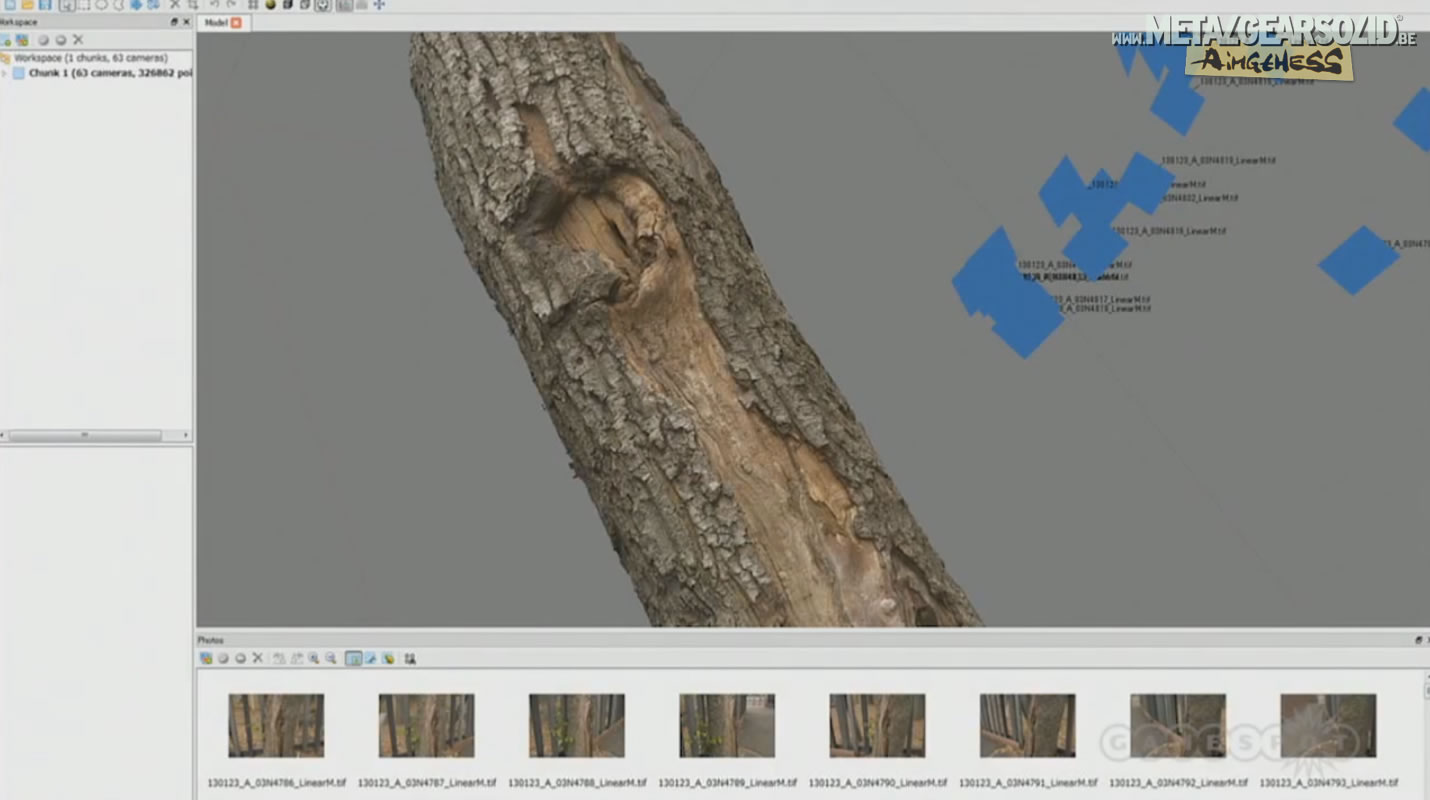Image resolution: width=1430 pixels, height=800 pixels.
Task: Choose the rotate region tool
Action: 153,5
